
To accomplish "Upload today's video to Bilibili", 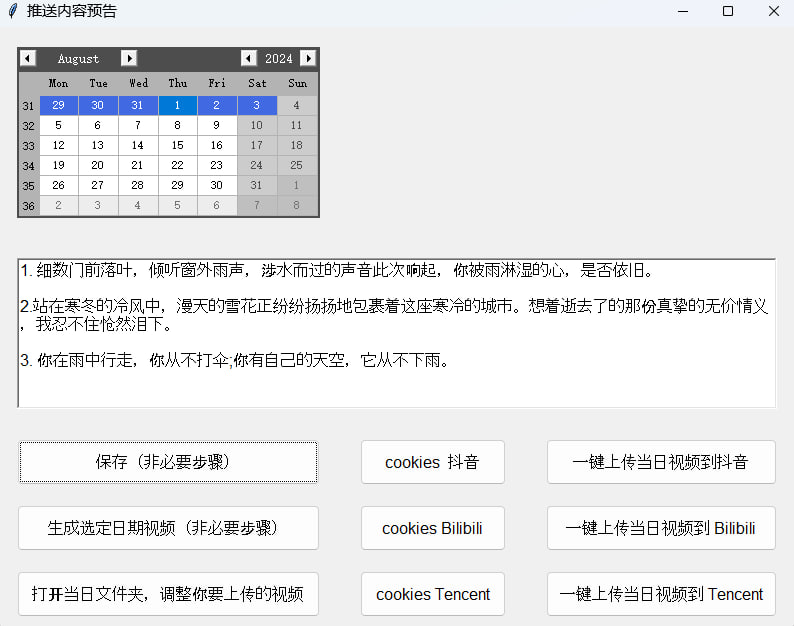I will (x=660, y=528).
